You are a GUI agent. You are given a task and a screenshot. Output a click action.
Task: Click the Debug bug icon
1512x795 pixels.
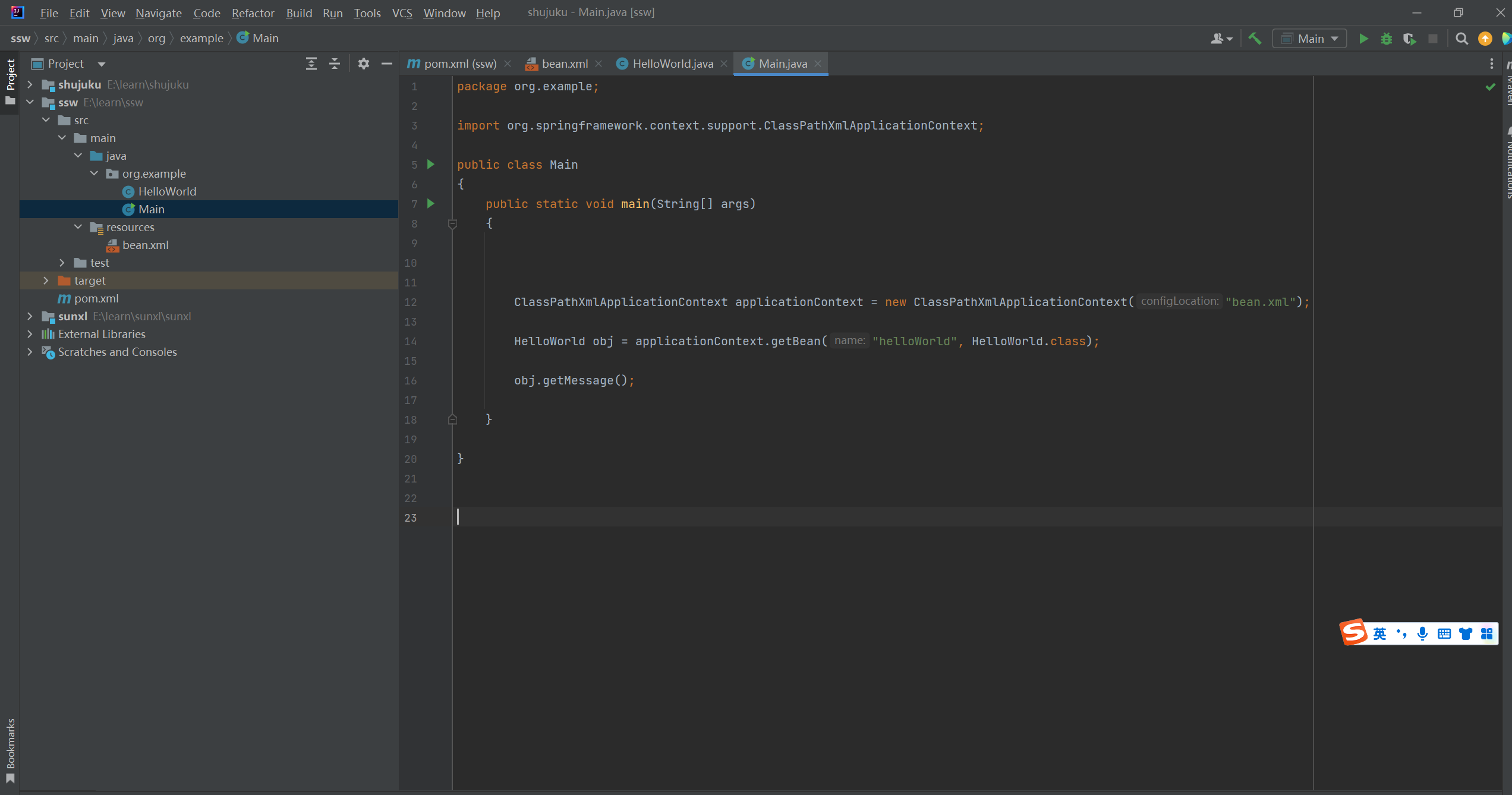(x=1387, y=39)
